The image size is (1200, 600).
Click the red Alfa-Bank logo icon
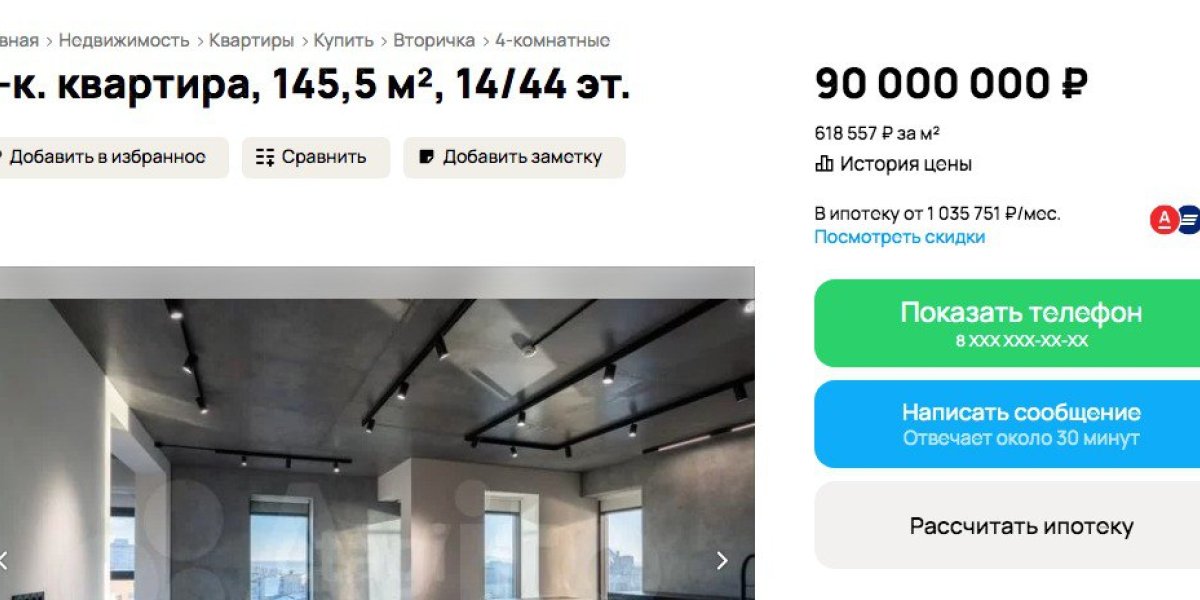(1163, 219)
